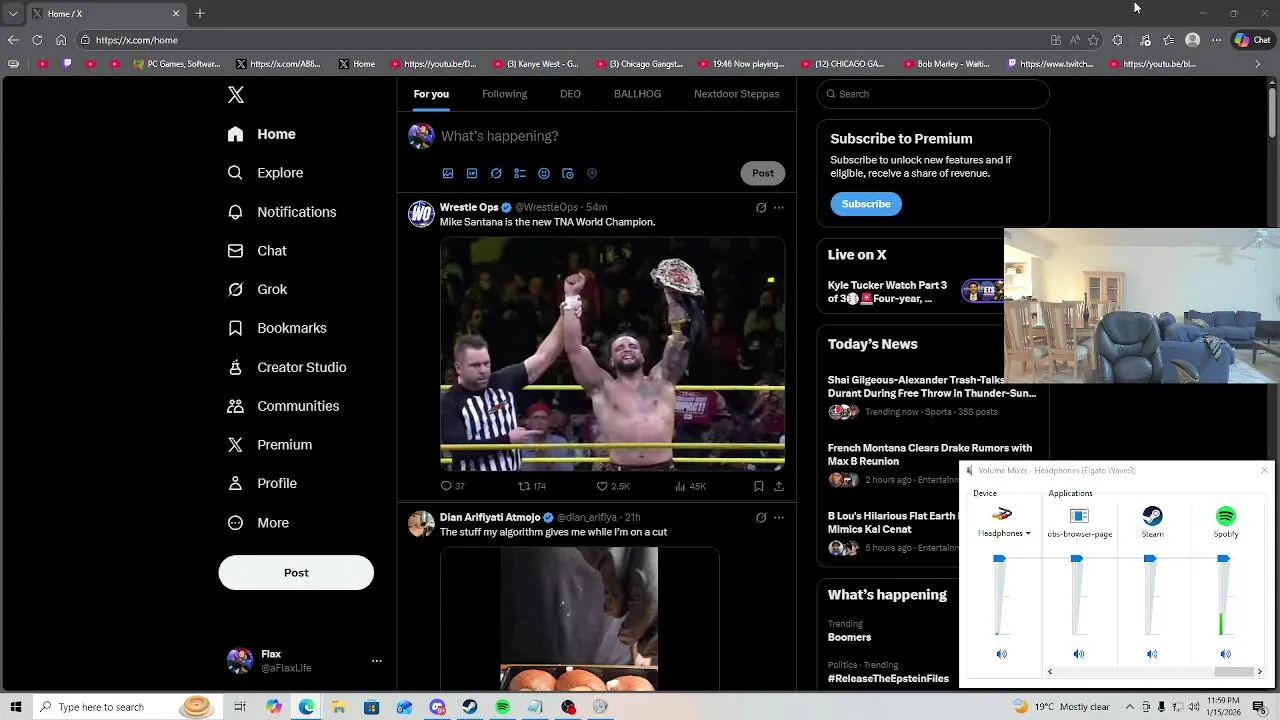Open Steam from the Windows taskbar
Image resolution: width=1280 pixels, height=720 pixels.
pyautogui.click(x=470, y=707)
